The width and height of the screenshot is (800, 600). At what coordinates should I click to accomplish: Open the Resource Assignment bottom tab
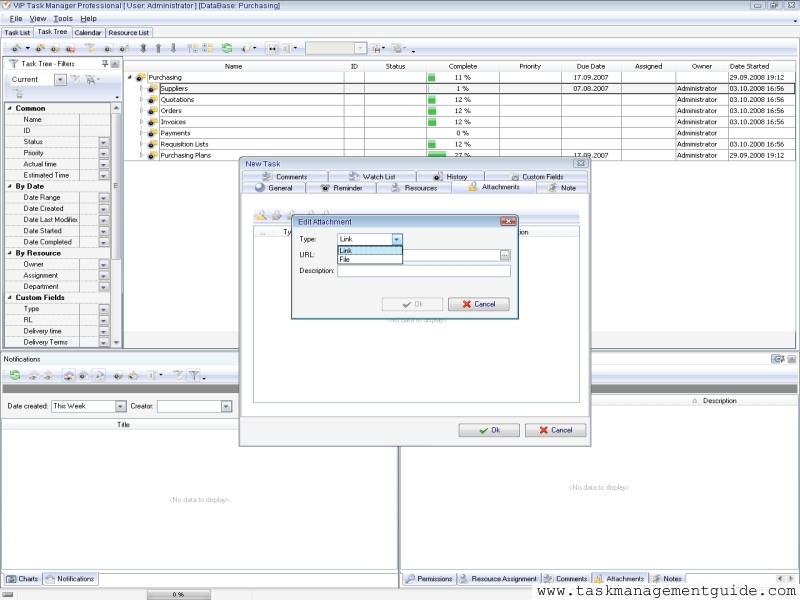498,579
